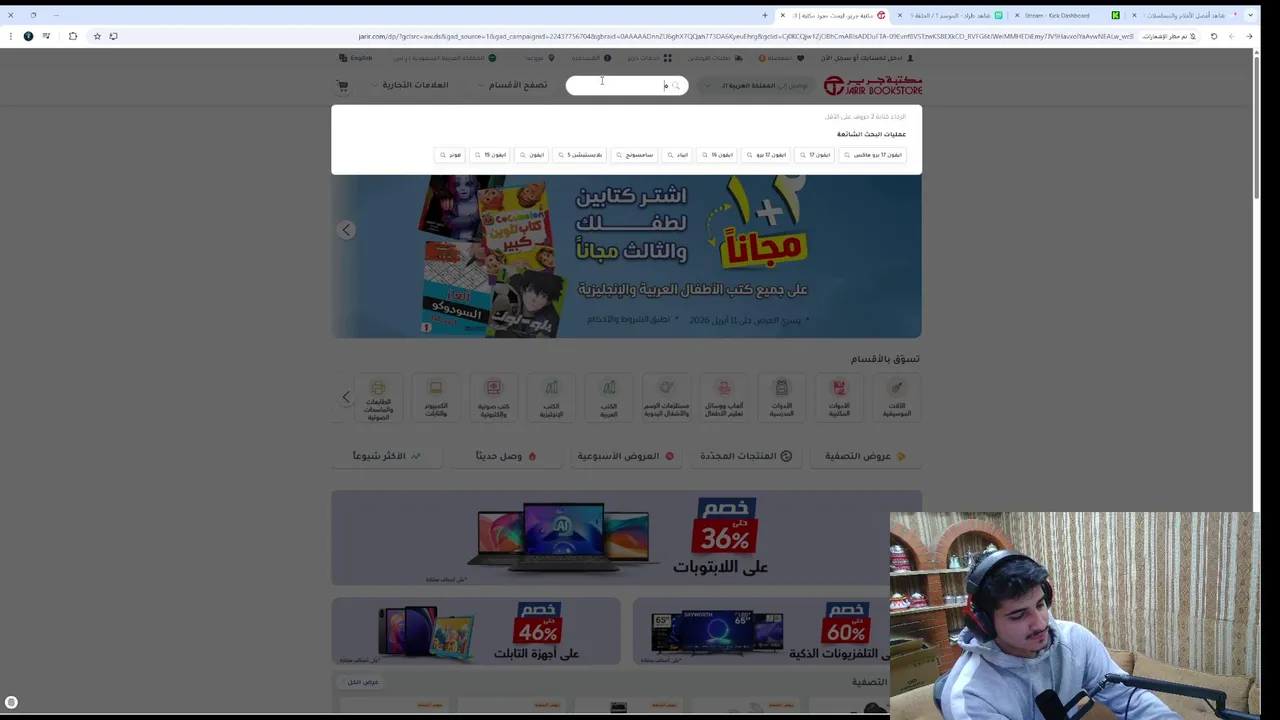Bookmark this page with star icon

[x=97, y=36]
